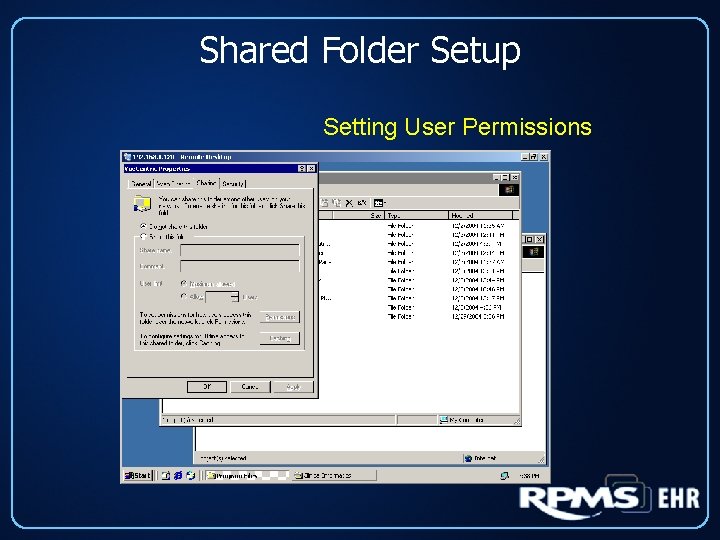Switch to the General tab

pos(141,184)
